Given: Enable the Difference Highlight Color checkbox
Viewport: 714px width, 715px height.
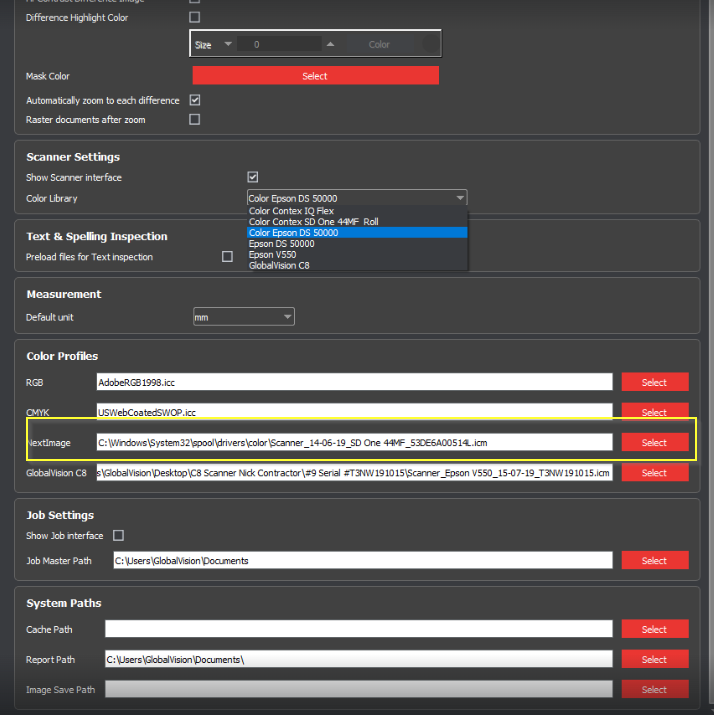Looking at the screenshot, I should pyautogui.click(x=195, y=17).
